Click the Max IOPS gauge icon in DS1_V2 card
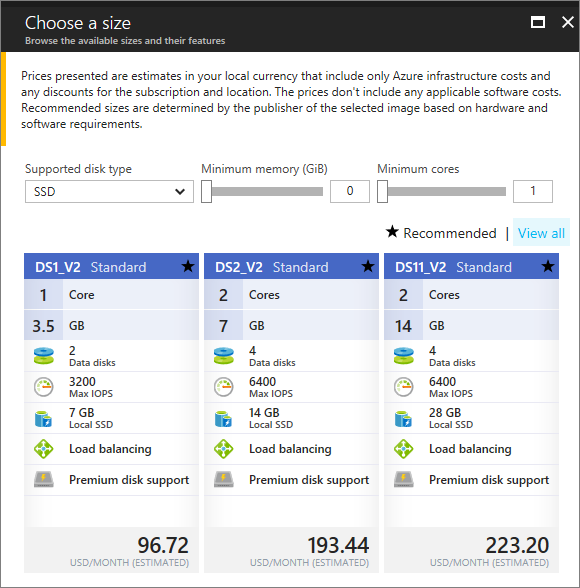Viewport: 580px width, 588px height. [43, 387]
